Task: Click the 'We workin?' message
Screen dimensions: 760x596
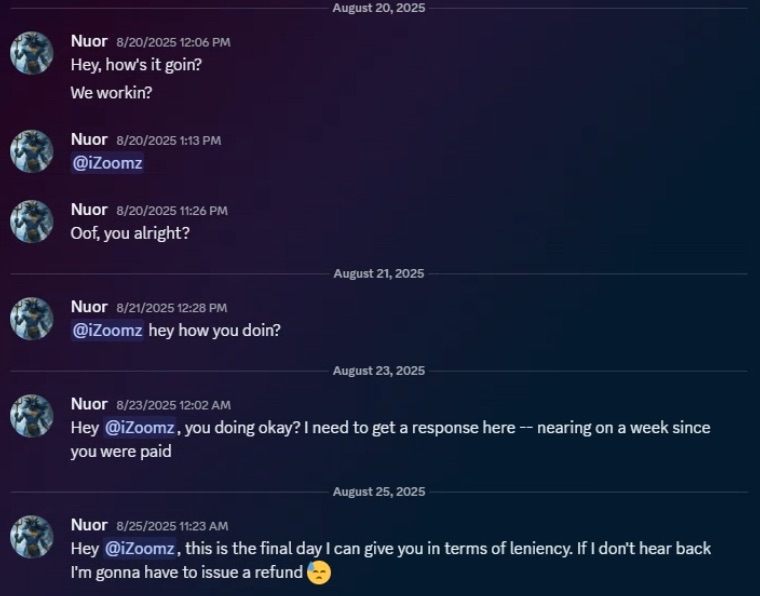Action: pyautogui.click(x=111, y=93)
